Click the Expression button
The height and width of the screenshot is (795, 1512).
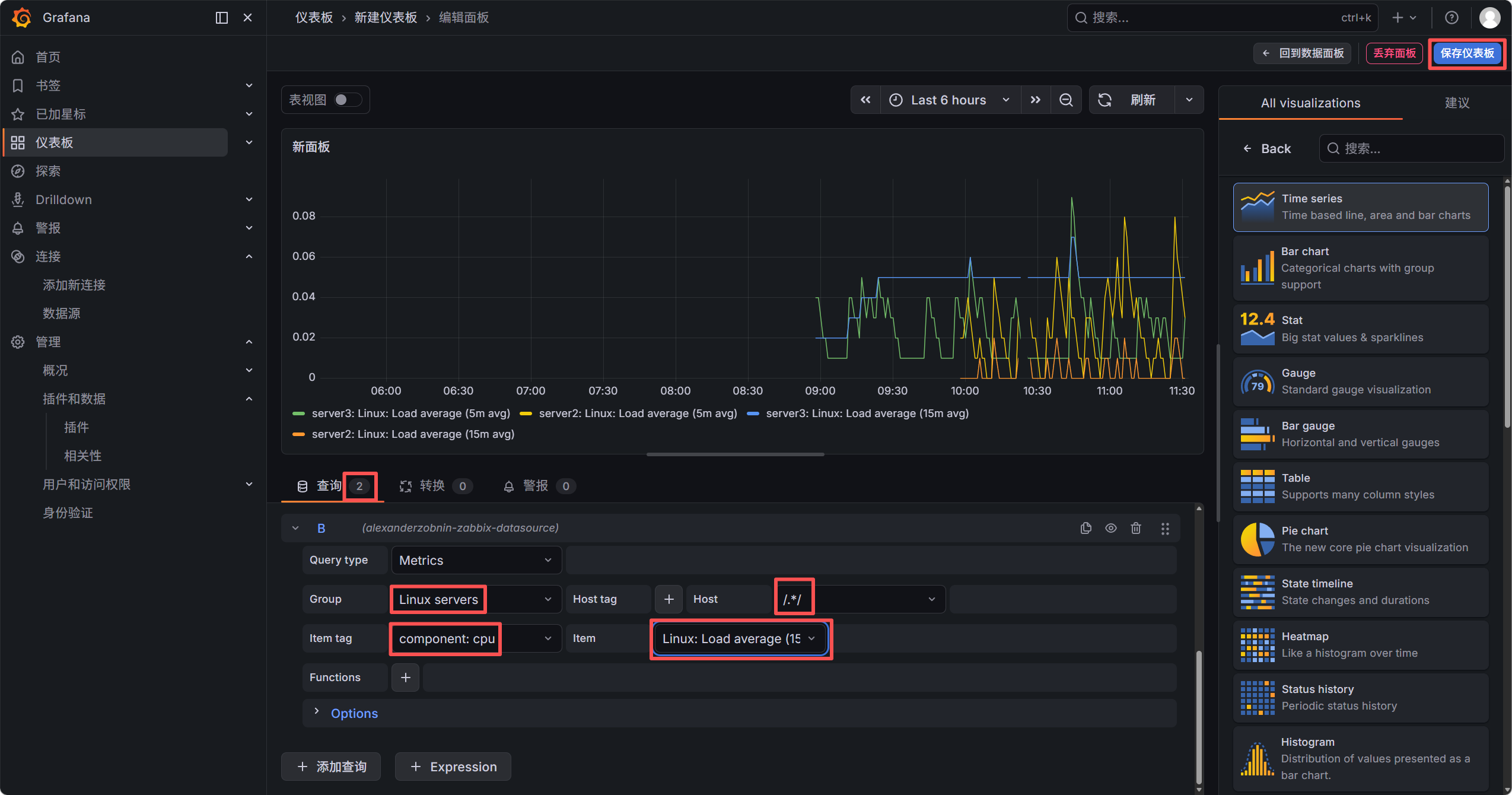(453, 767)
